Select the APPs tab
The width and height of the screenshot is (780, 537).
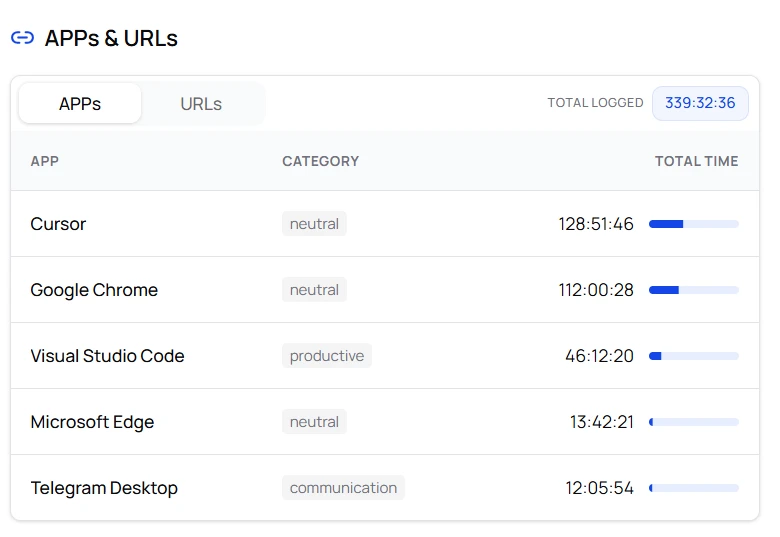point(80,104)
